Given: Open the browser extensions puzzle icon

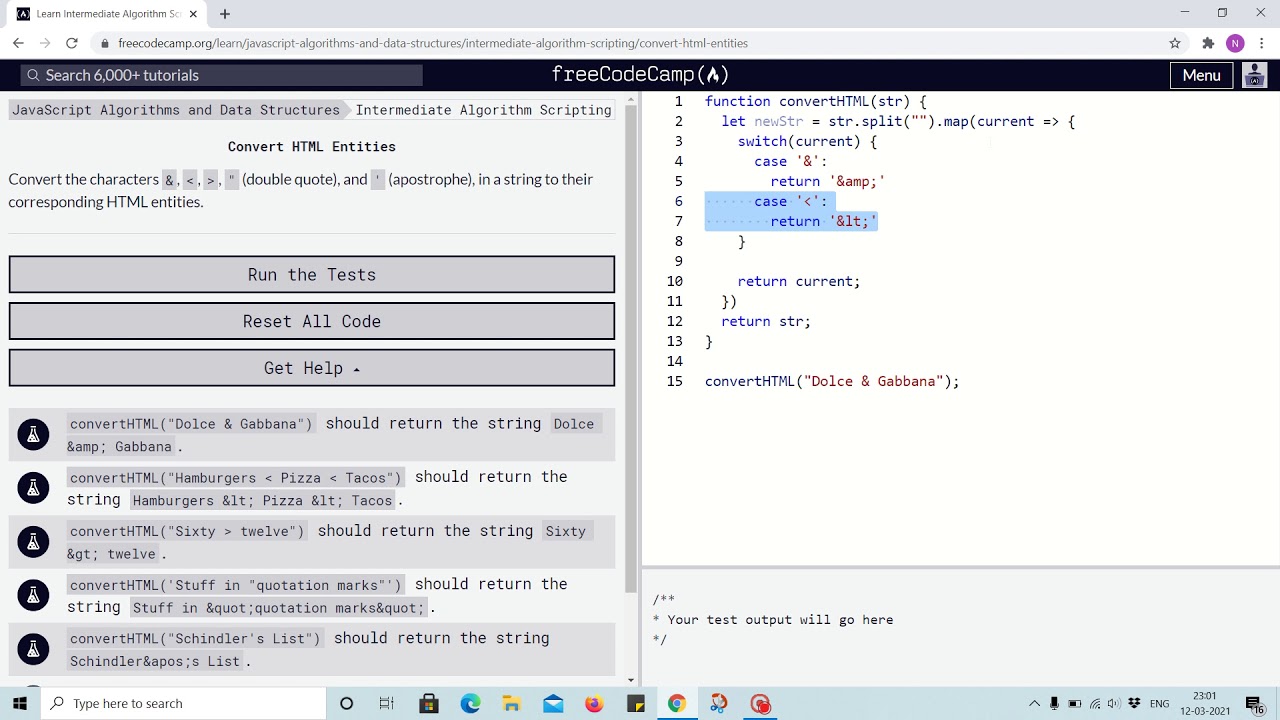Looking at the screenshot, I should [1208, 43].
